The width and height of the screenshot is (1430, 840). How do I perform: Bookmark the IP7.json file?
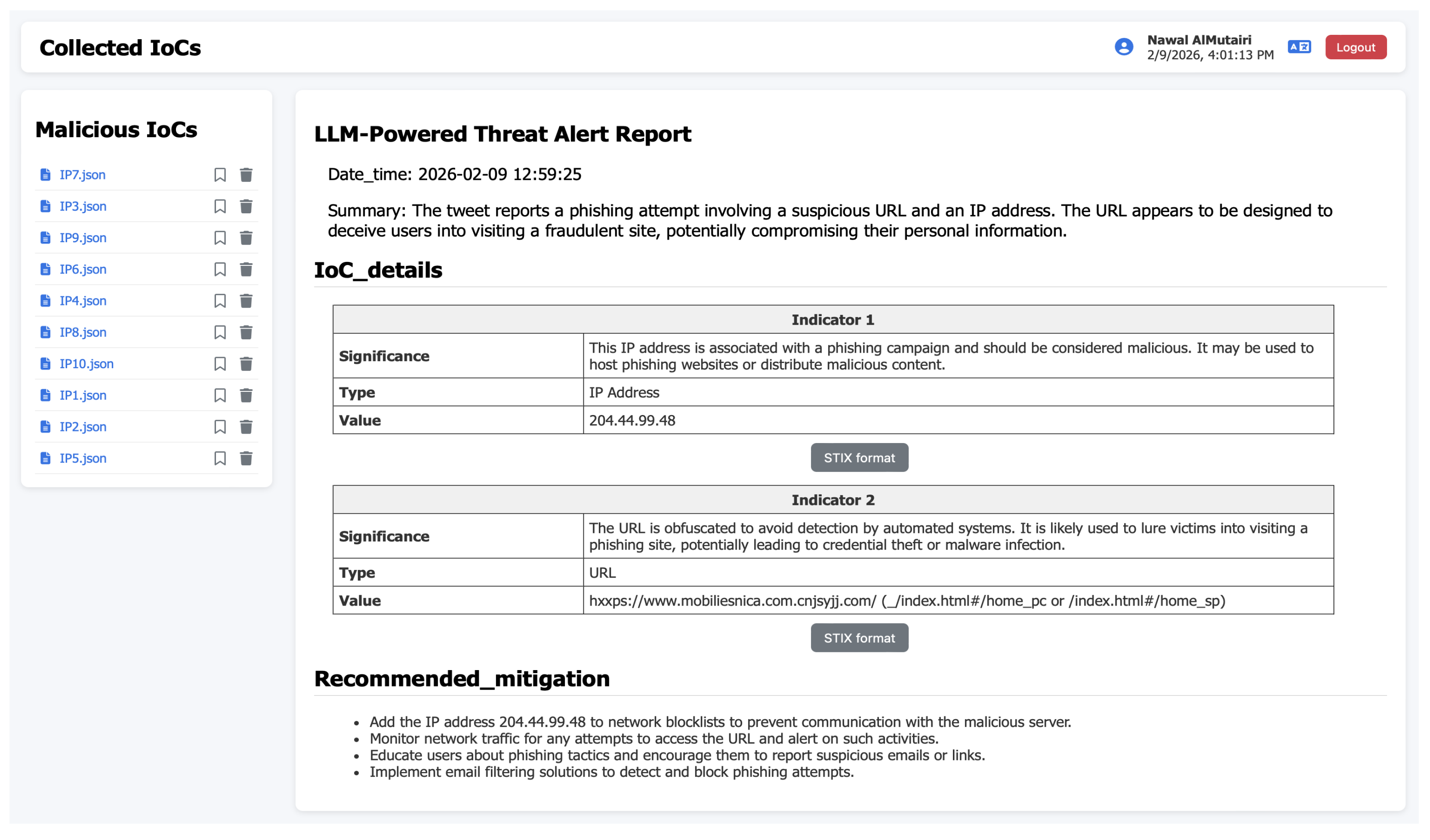[220, 175]
